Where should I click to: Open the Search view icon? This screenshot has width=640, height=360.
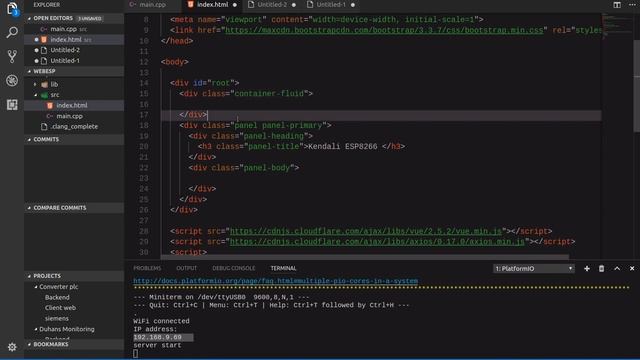(12, 32)
